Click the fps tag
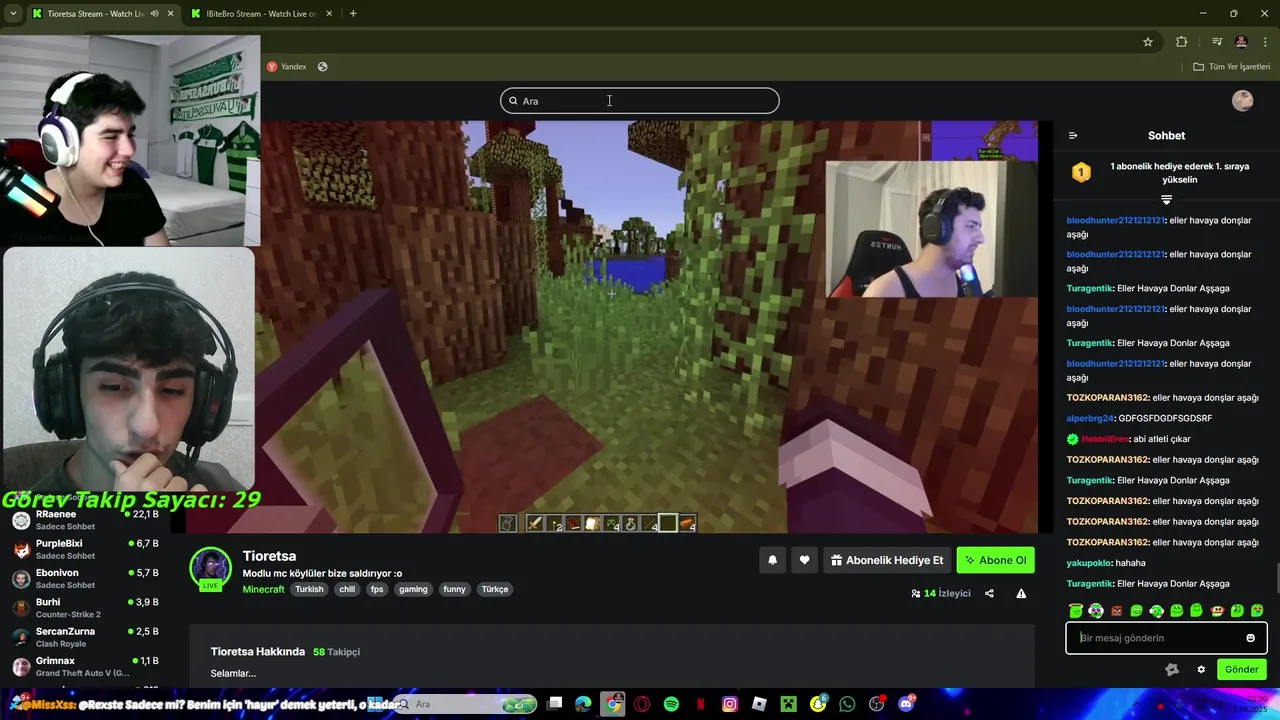 click(377, 589)
